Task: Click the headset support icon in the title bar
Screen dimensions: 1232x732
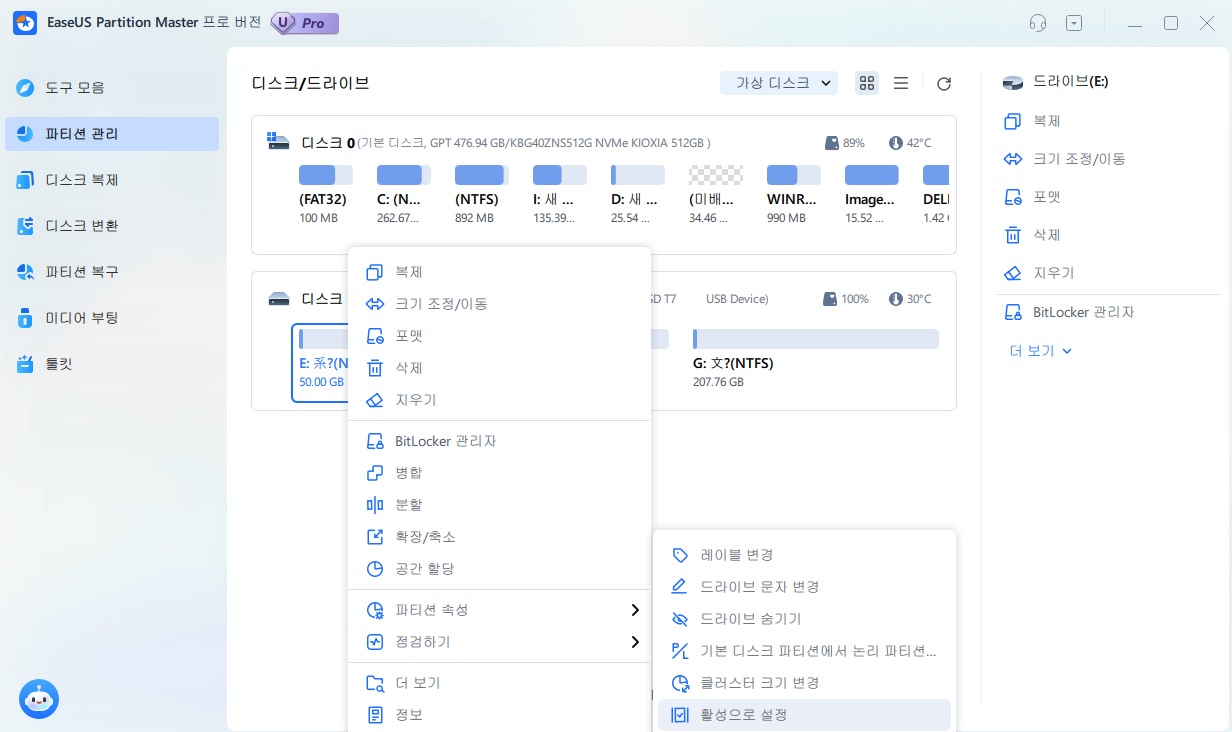Action: coord(1037,22)
